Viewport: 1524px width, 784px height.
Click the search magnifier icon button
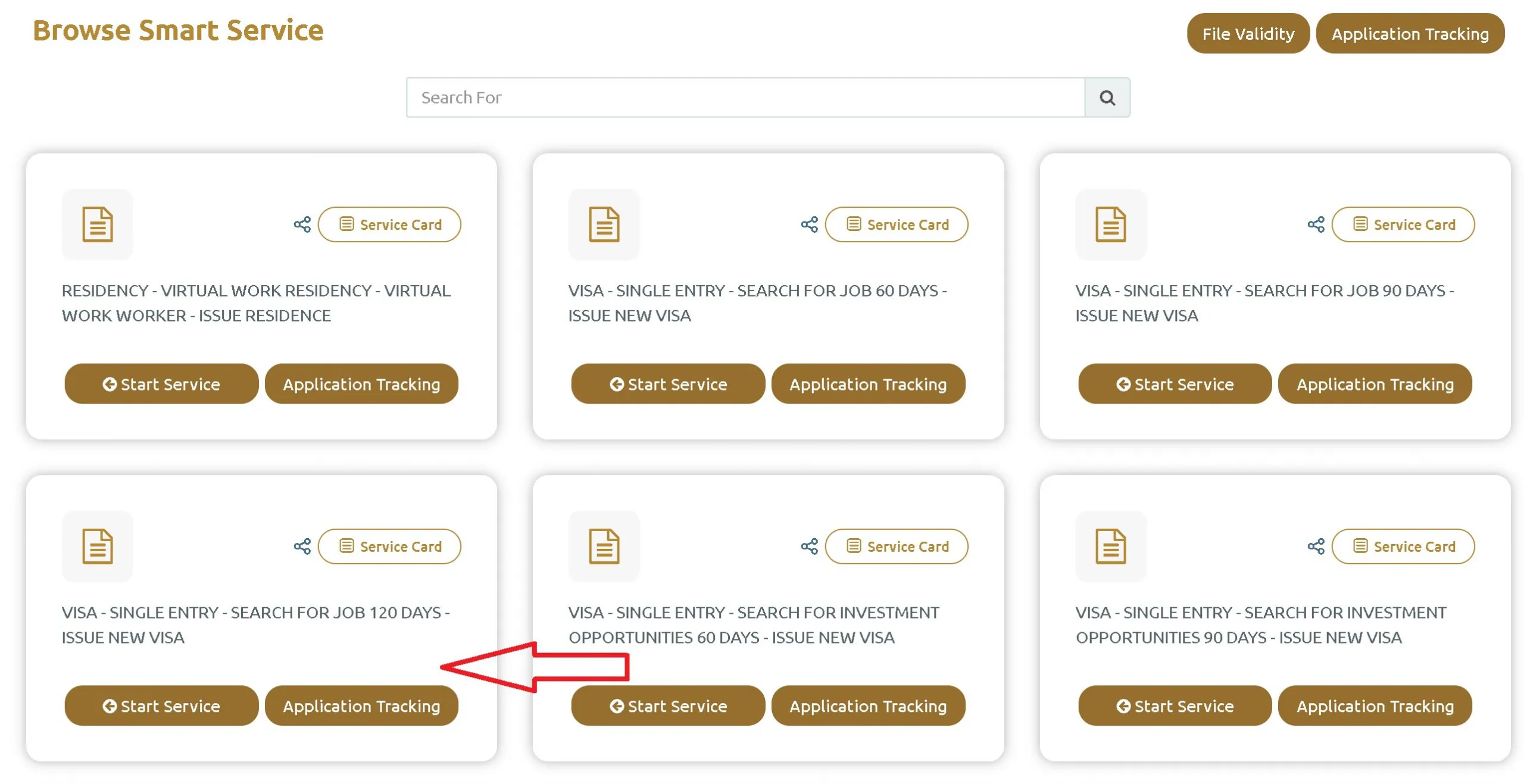coord(1106,97)
